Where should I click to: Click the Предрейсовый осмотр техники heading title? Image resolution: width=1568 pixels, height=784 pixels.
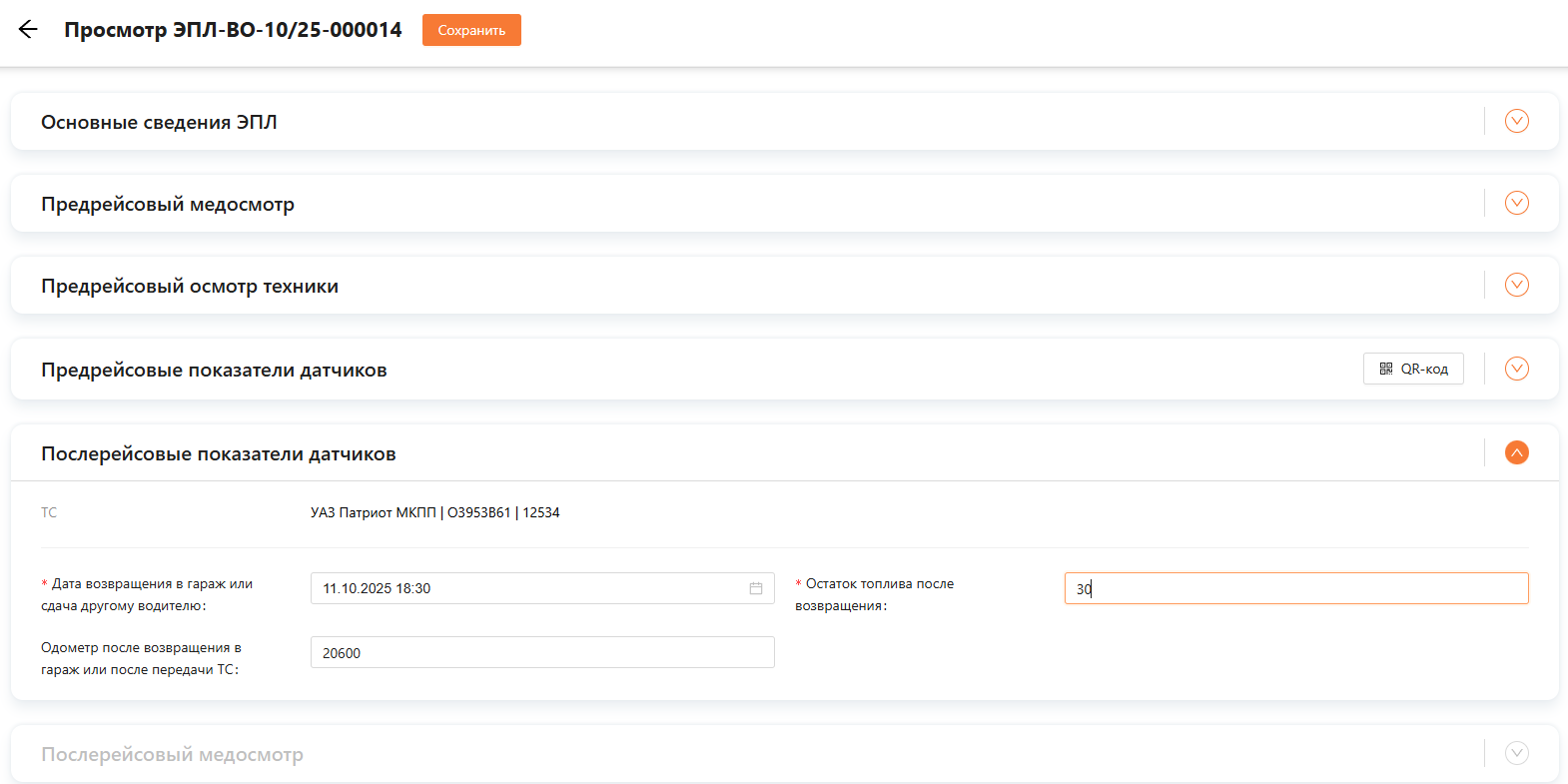(x=190, y=286)
